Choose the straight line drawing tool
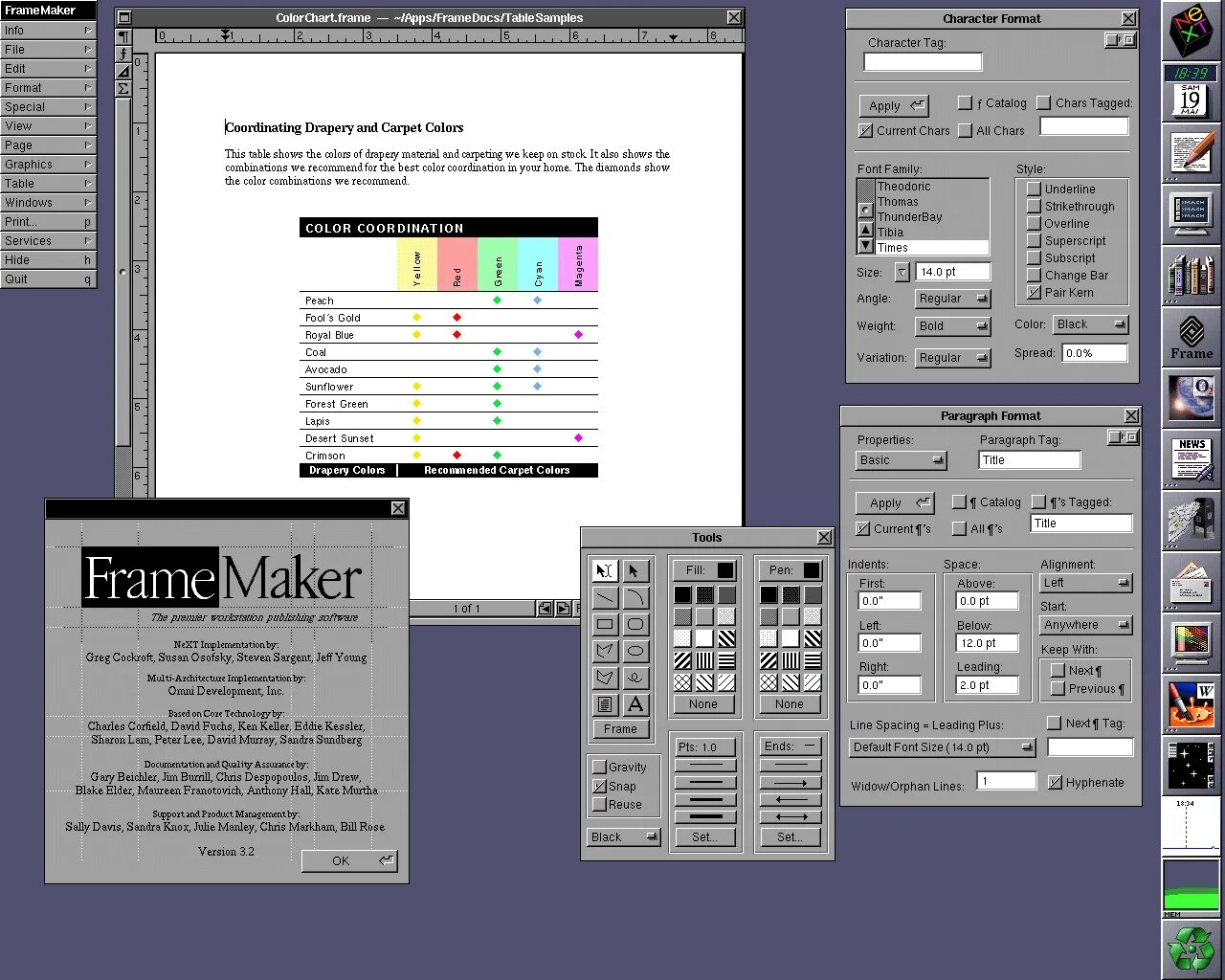 [605, 597]
